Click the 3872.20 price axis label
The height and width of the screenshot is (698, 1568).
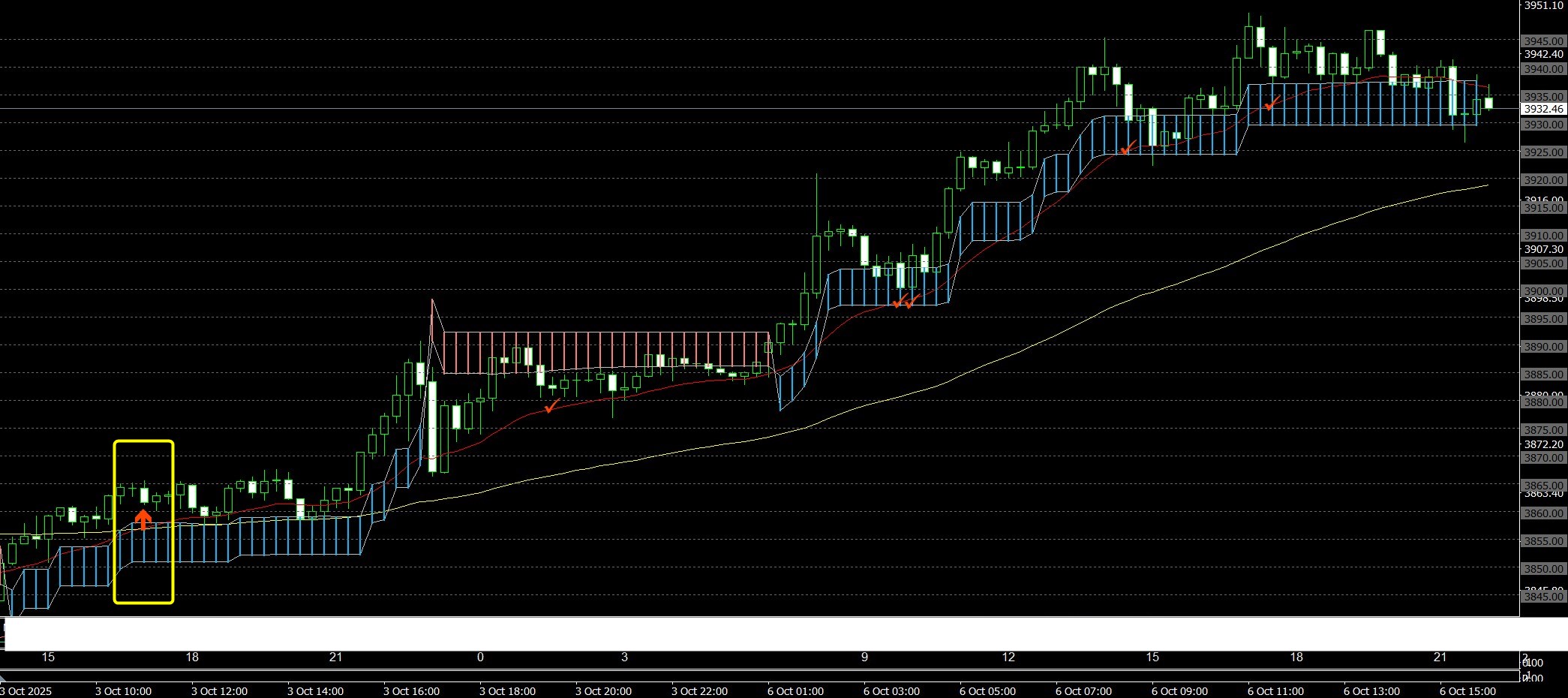pos(1543,444)
